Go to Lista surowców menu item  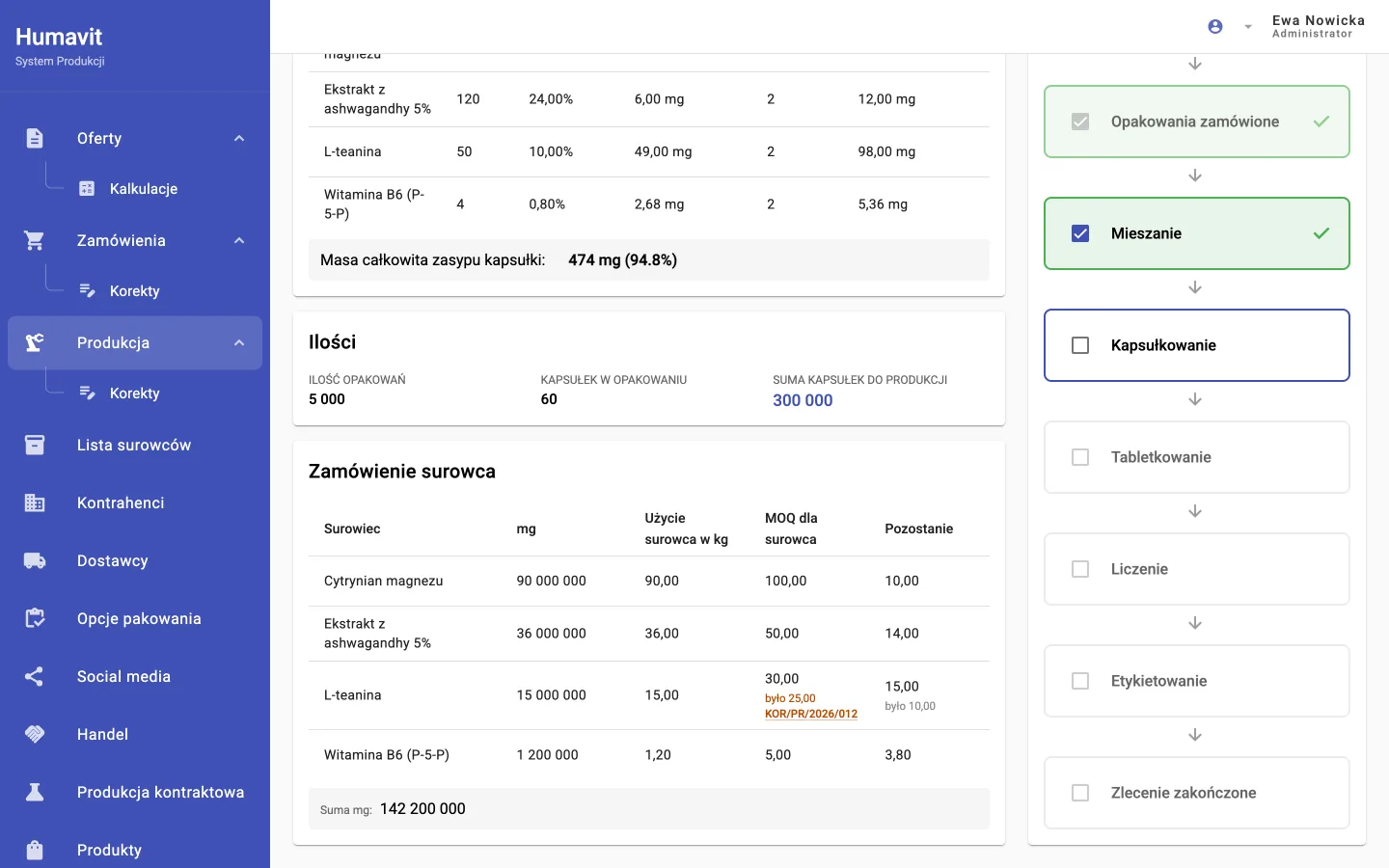coord(135,445)
